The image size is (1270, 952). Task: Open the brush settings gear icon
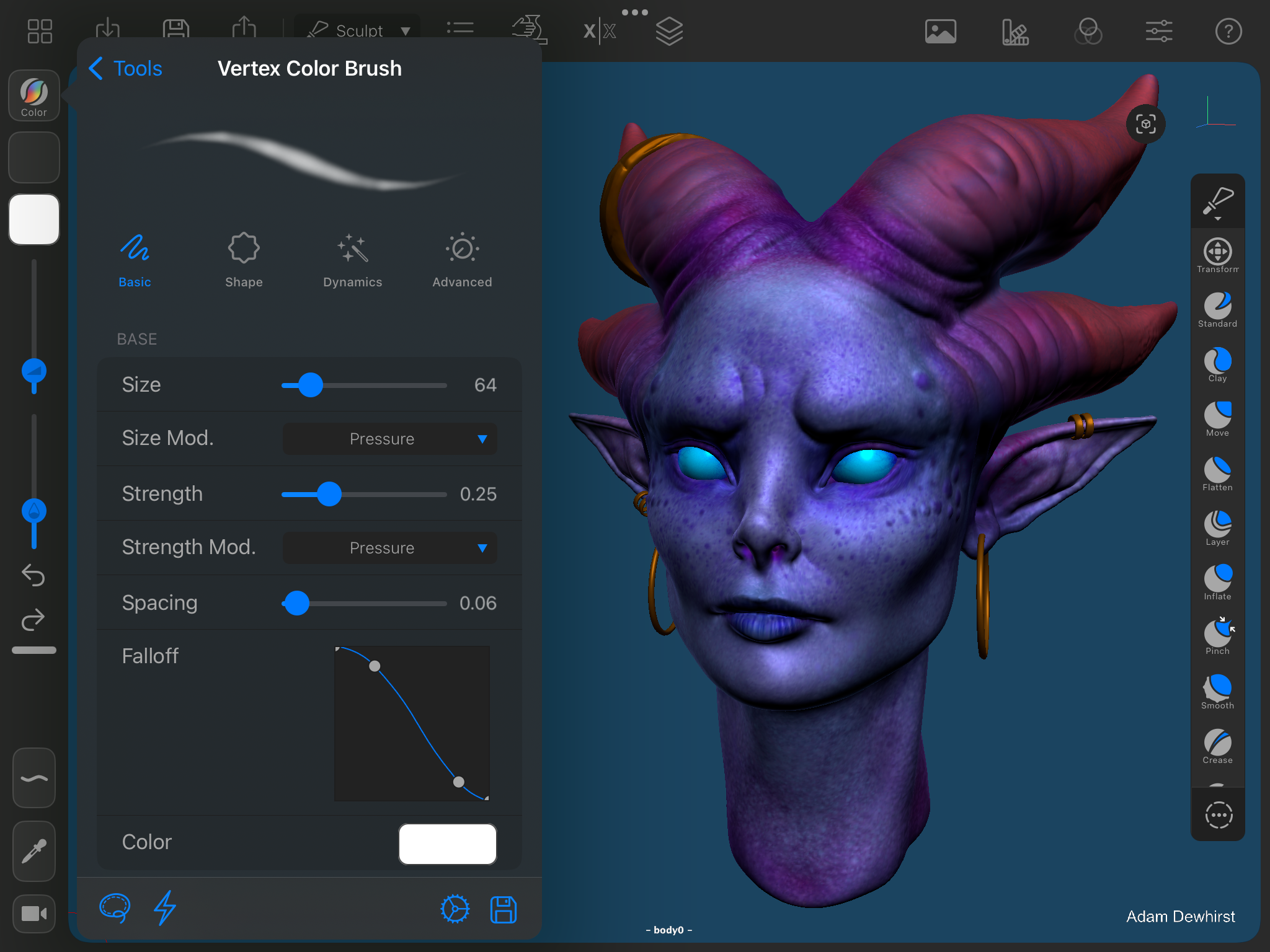pos(455,909)
